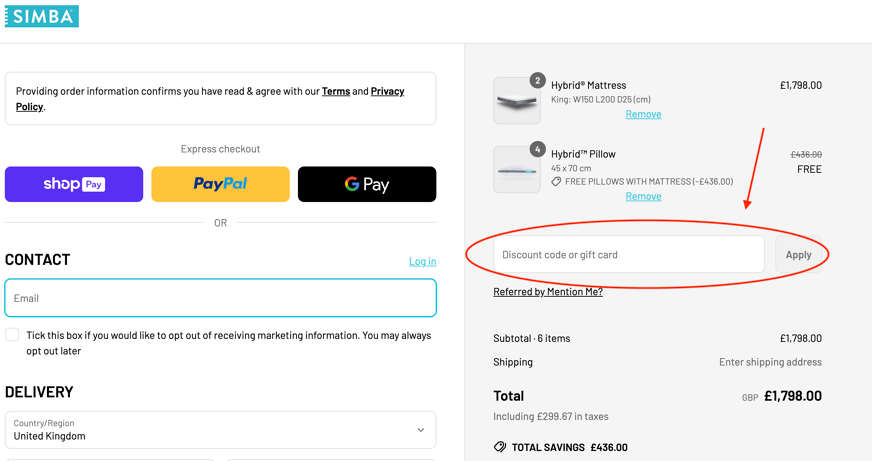Tick the marketing opt-out checkbox
872x461 pixels.
[x=13, y=335]
